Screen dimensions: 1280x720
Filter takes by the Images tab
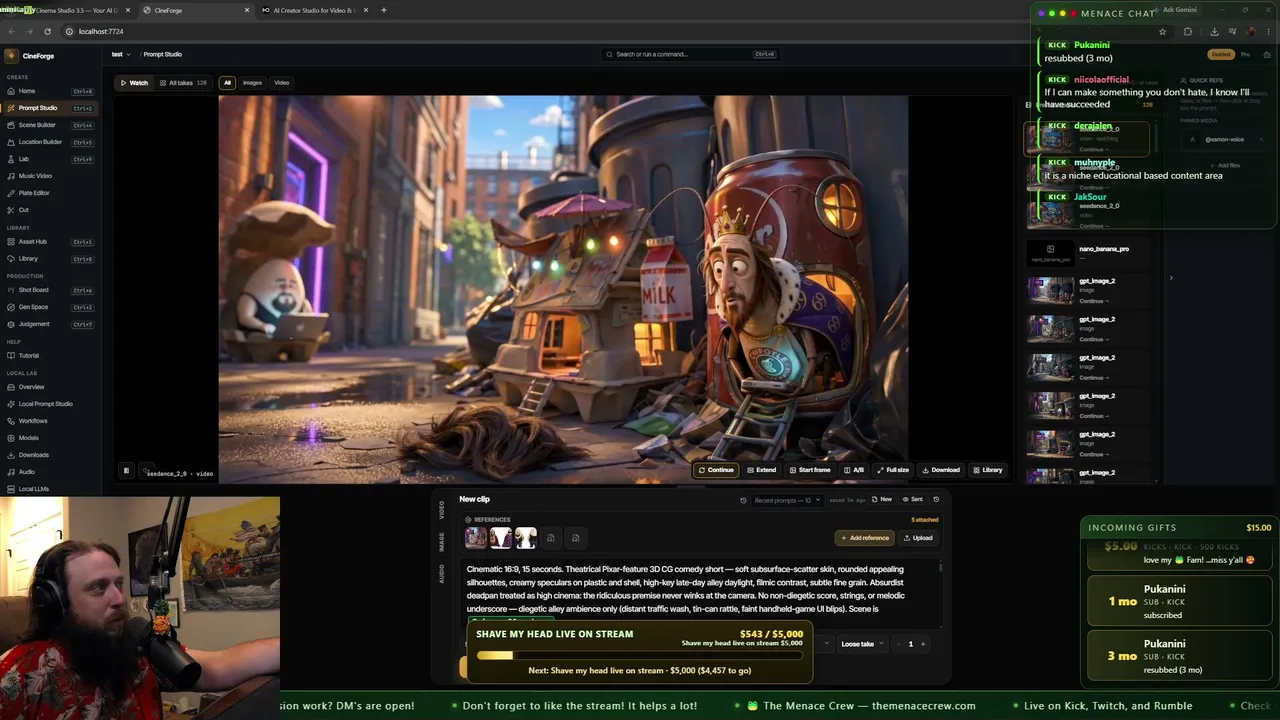[252, 83]
